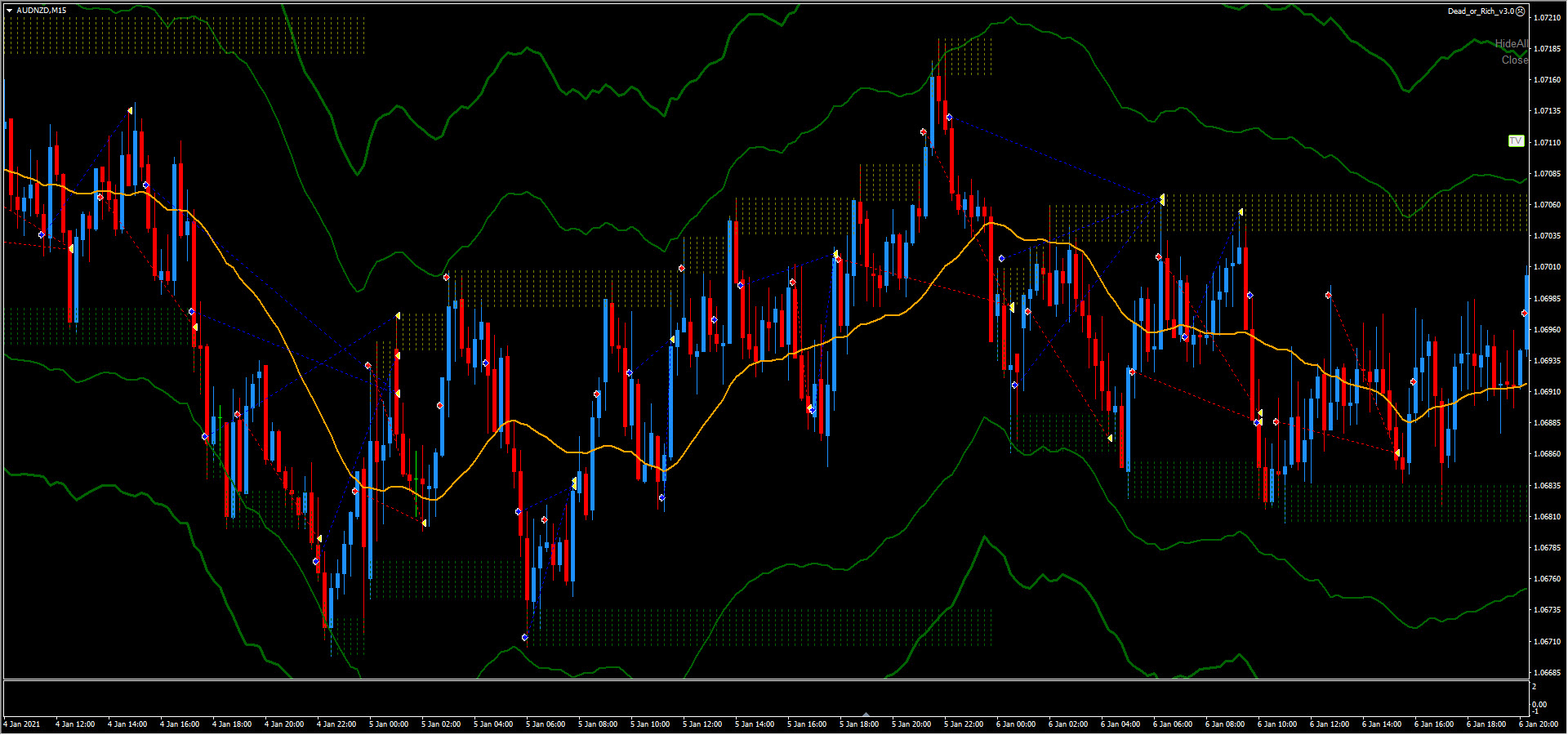This screenshot has width=1568, height=735.
Task: Click the 5 Jan 14:00 time label
Action: pyautogui.click(x=755, y=724)
